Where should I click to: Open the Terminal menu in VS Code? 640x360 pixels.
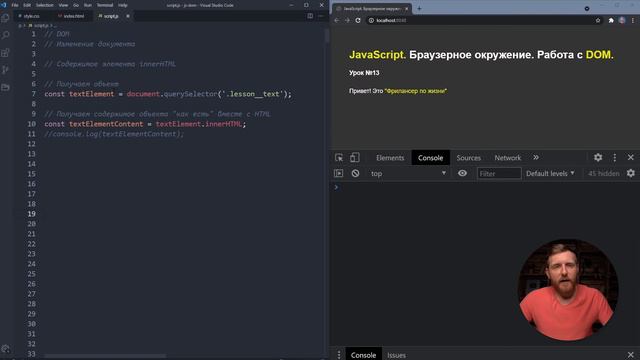coord(104,5)
